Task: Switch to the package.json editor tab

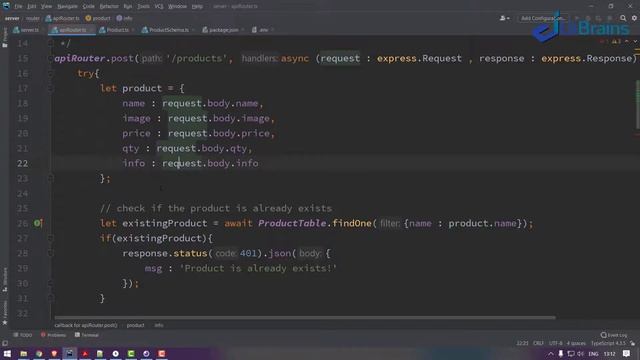Action: (223, 30)
